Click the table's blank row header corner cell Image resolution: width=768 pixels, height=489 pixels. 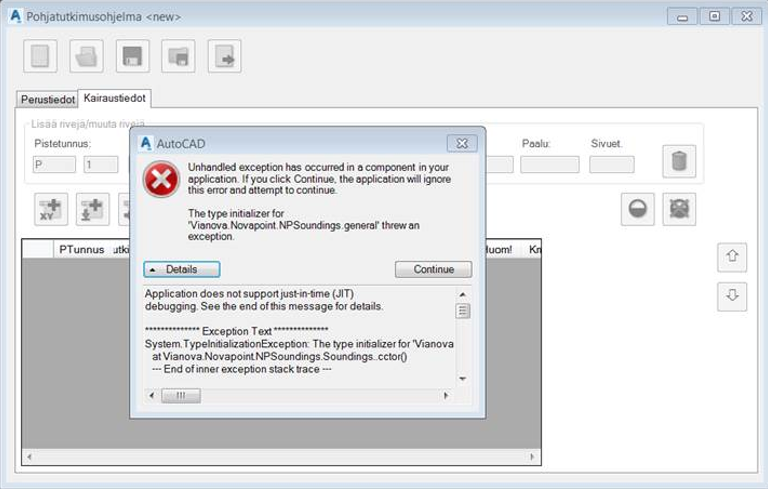[38, 249]
